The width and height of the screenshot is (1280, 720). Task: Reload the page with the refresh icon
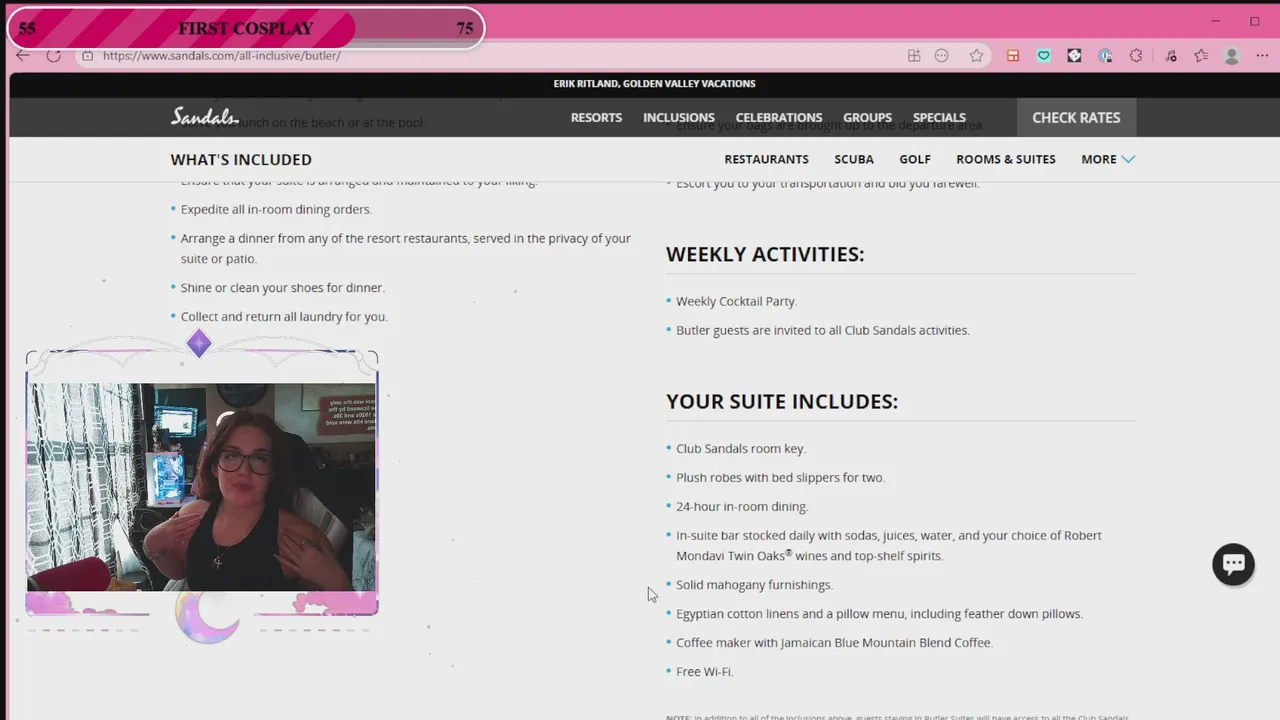point(54,56)
